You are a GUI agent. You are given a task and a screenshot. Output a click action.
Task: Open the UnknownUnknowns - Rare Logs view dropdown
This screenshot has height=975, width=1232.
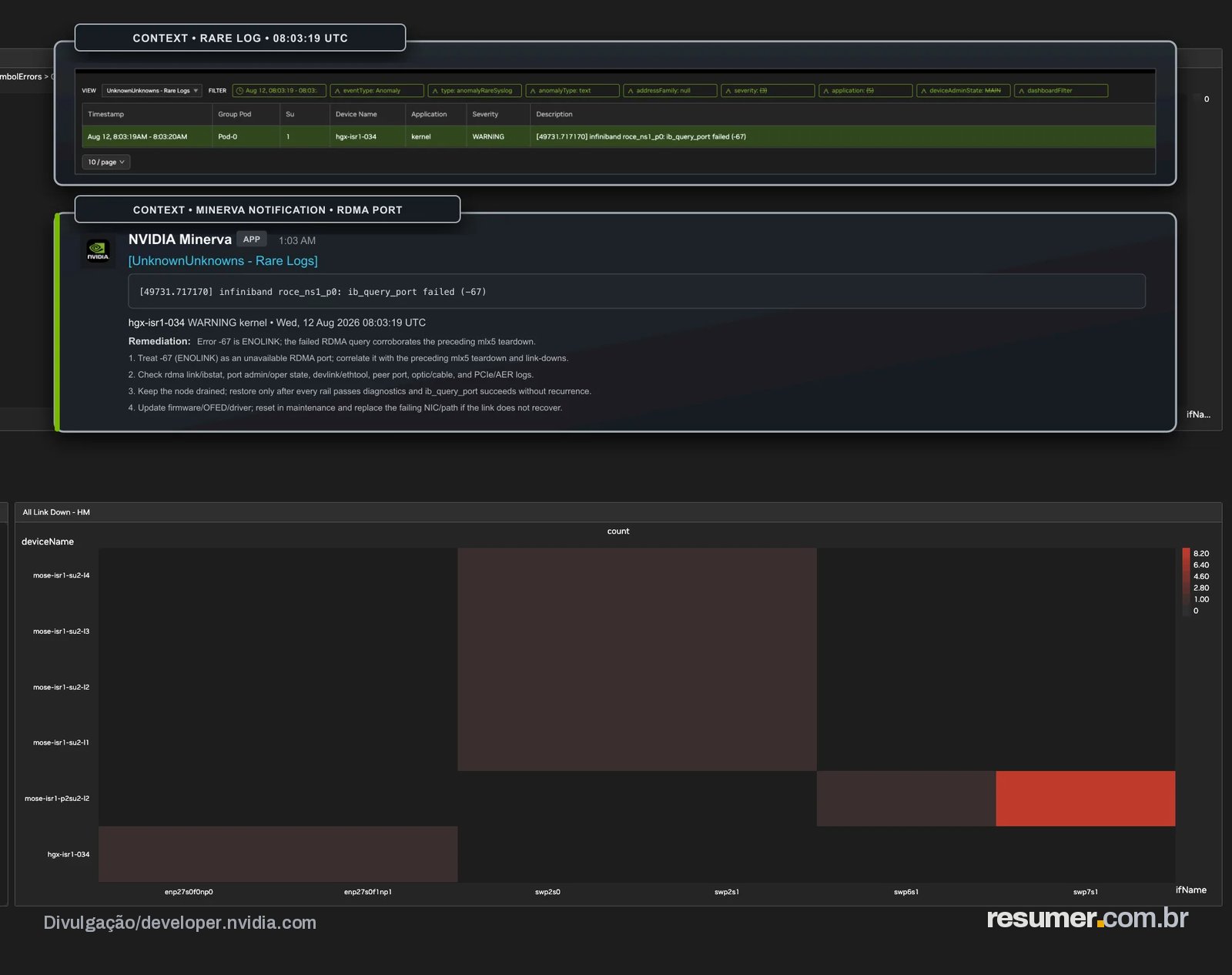pyautogui.click(x=152, y=91)
